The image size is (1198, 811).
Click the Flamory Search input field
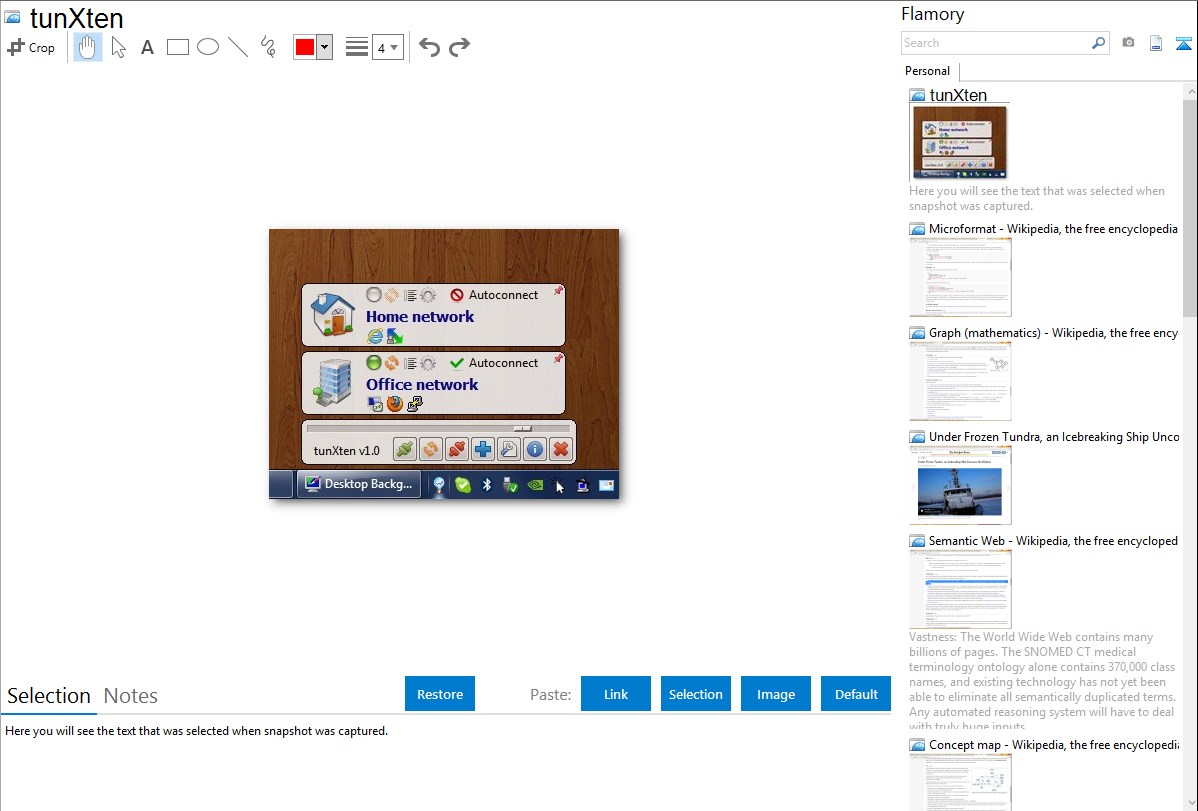[x=996, y=43]
